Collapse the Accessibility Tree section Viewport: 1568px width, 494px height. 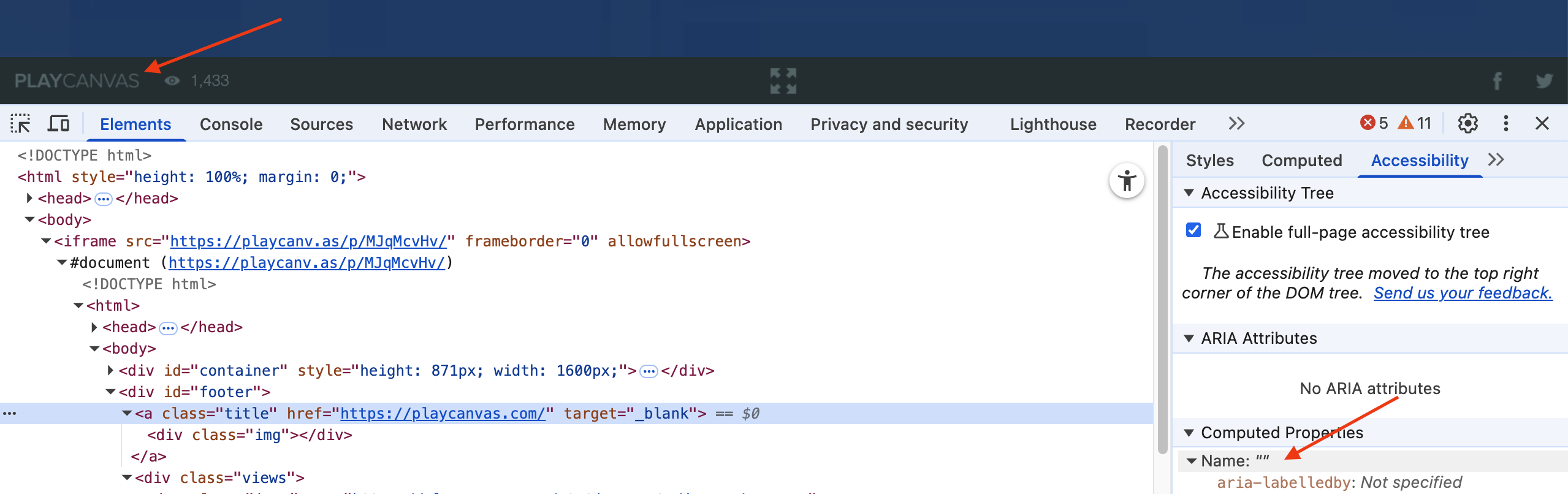tap(1189, 193)
